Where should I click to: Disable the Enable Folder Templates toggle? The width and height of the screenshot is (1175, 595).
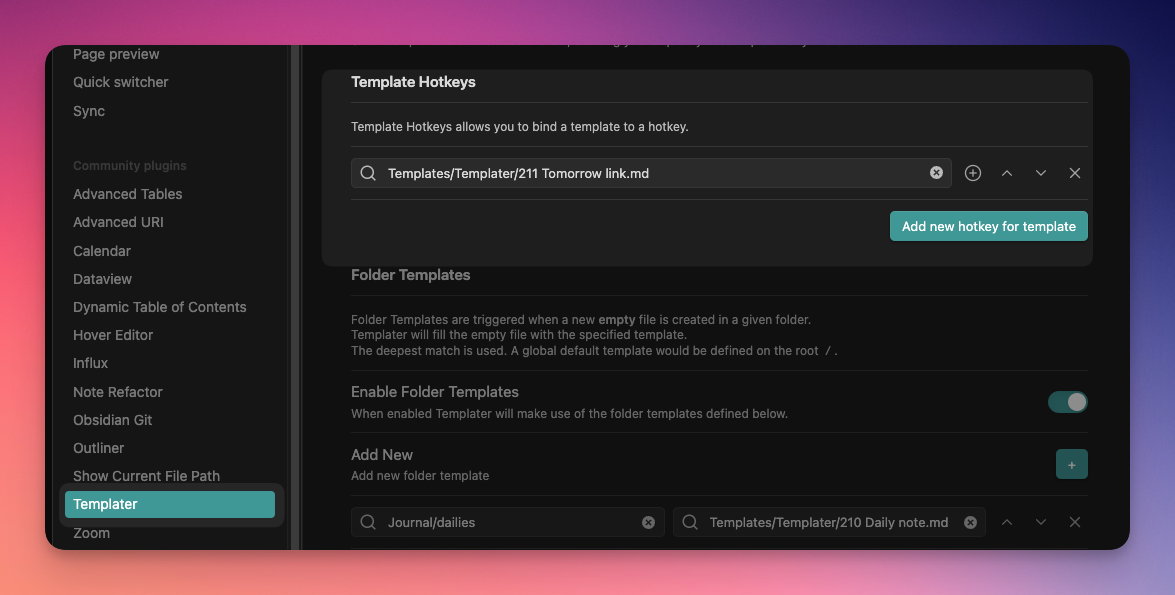coord(1067,402)
